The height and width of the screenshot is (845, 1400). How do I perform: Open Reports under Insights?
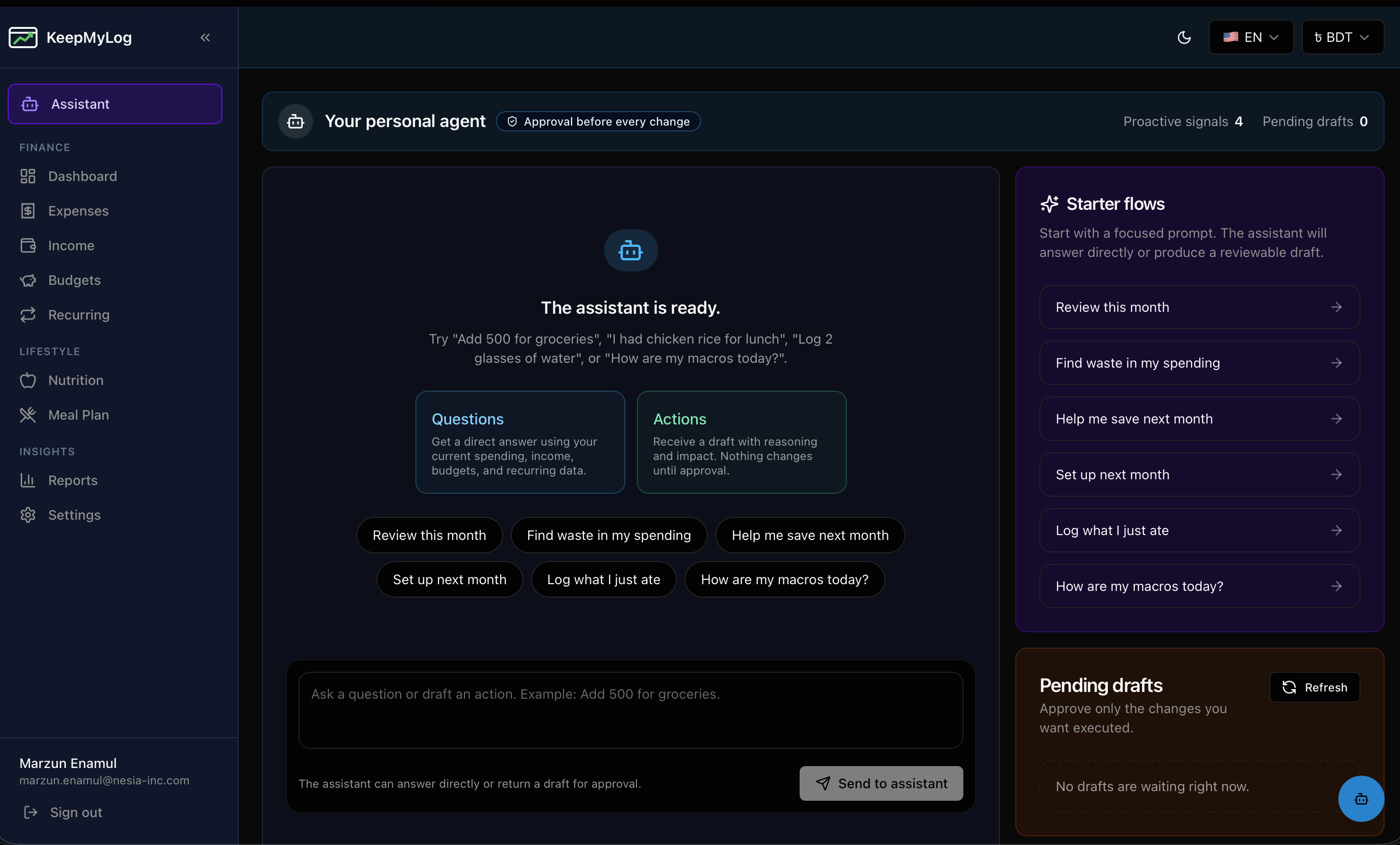point(73,480)
